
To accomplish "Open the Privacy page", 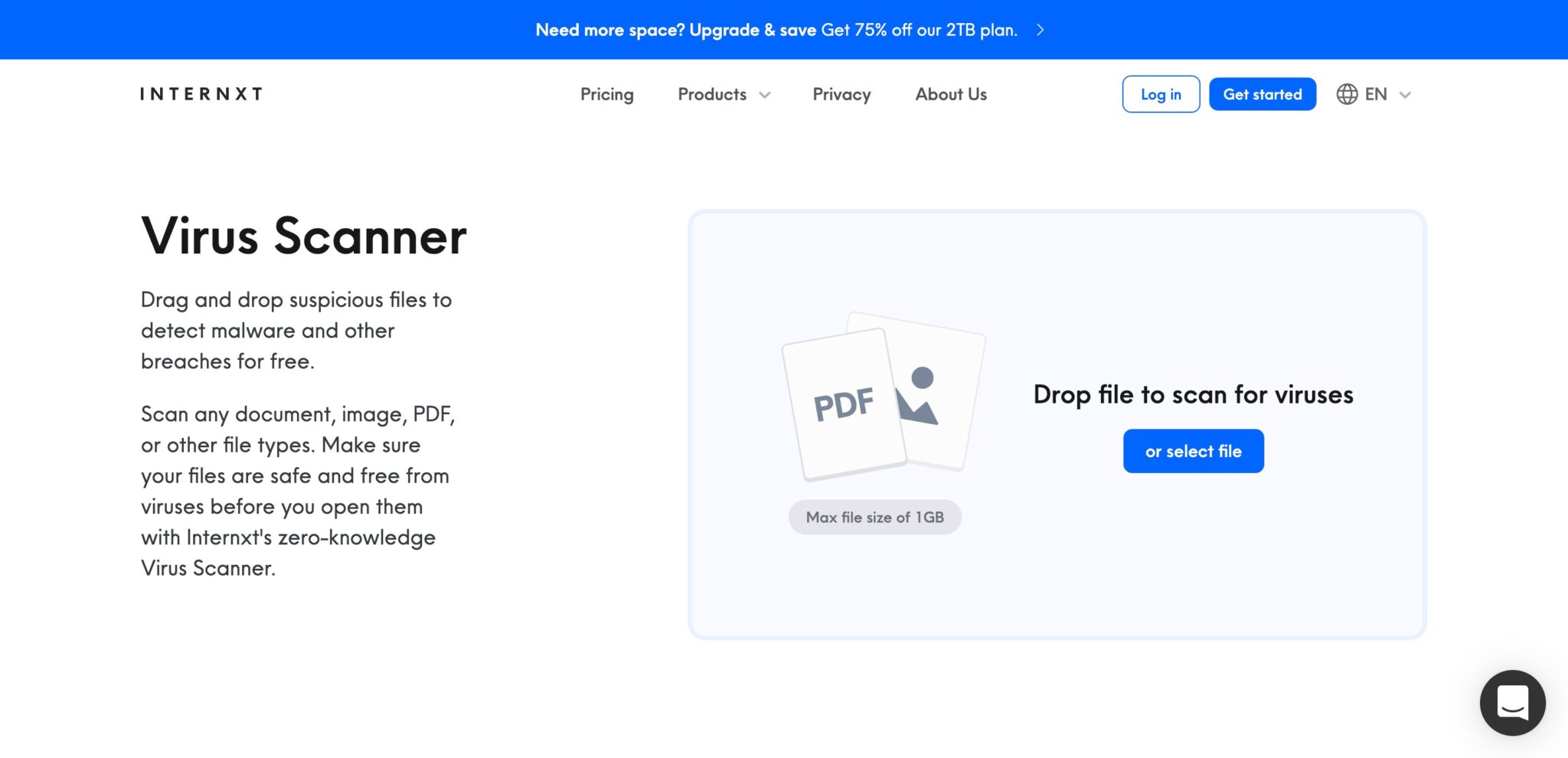I will [x=841, y=94].
